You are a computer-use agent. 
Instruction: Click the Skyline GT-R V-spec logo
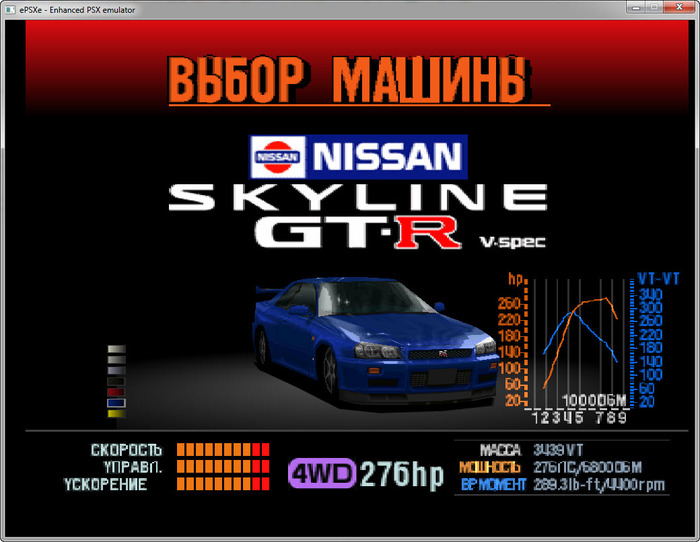point(358,214)
